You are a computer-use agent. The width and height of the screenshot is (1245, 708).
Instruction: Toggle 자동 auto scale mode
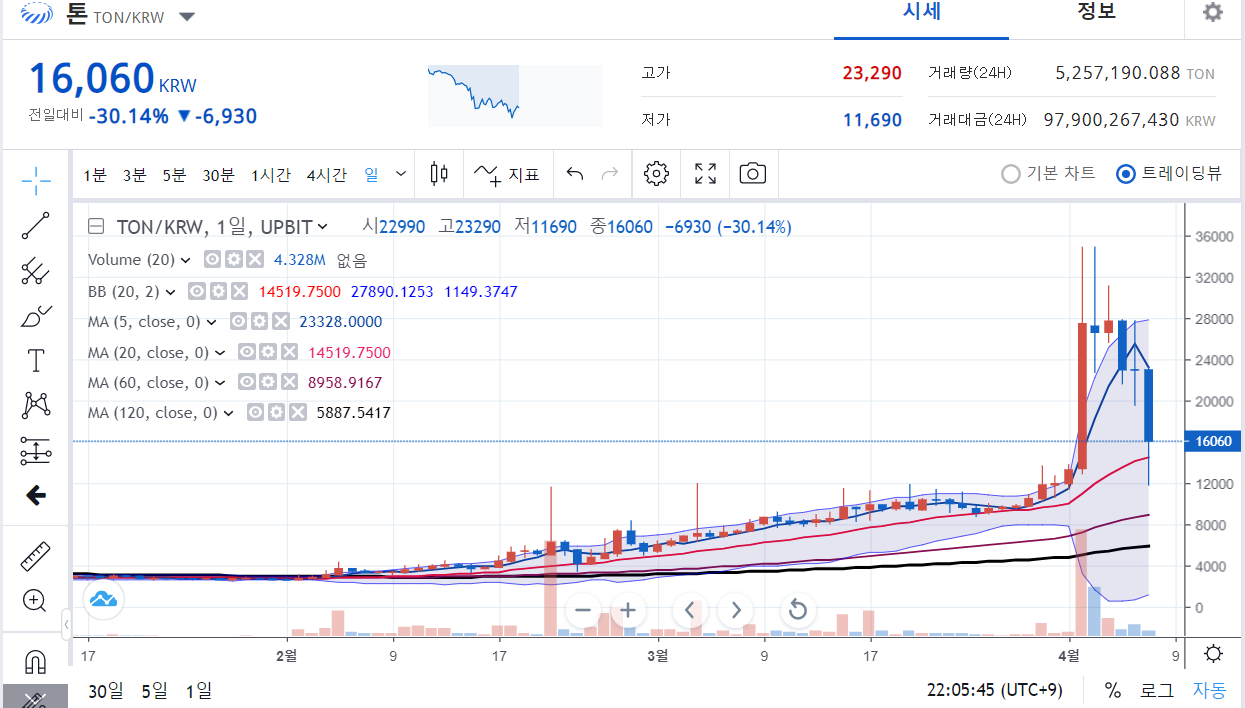(1209, 690)
